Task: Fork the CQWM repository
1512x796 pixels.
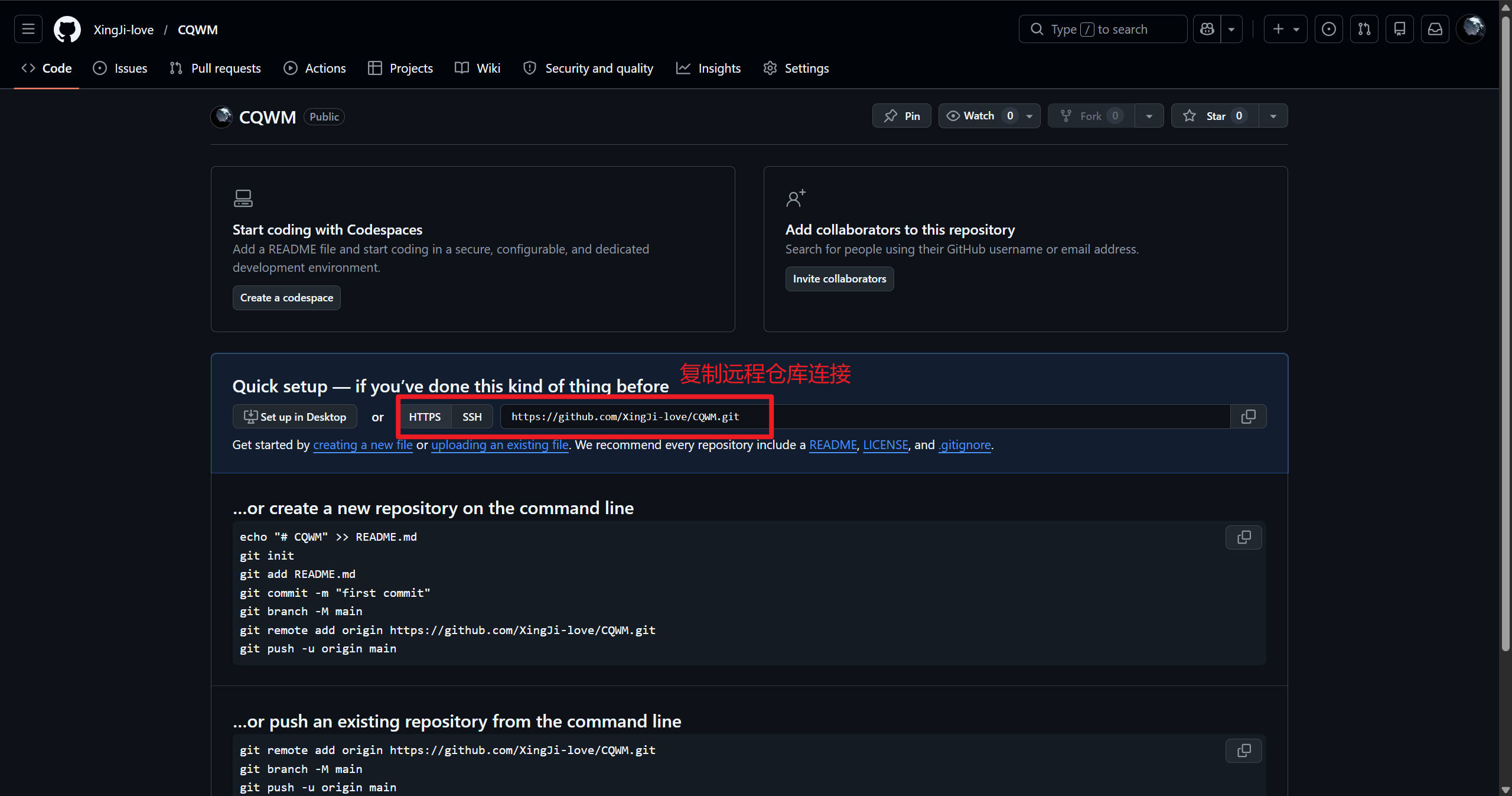Action: [1091, 116]
